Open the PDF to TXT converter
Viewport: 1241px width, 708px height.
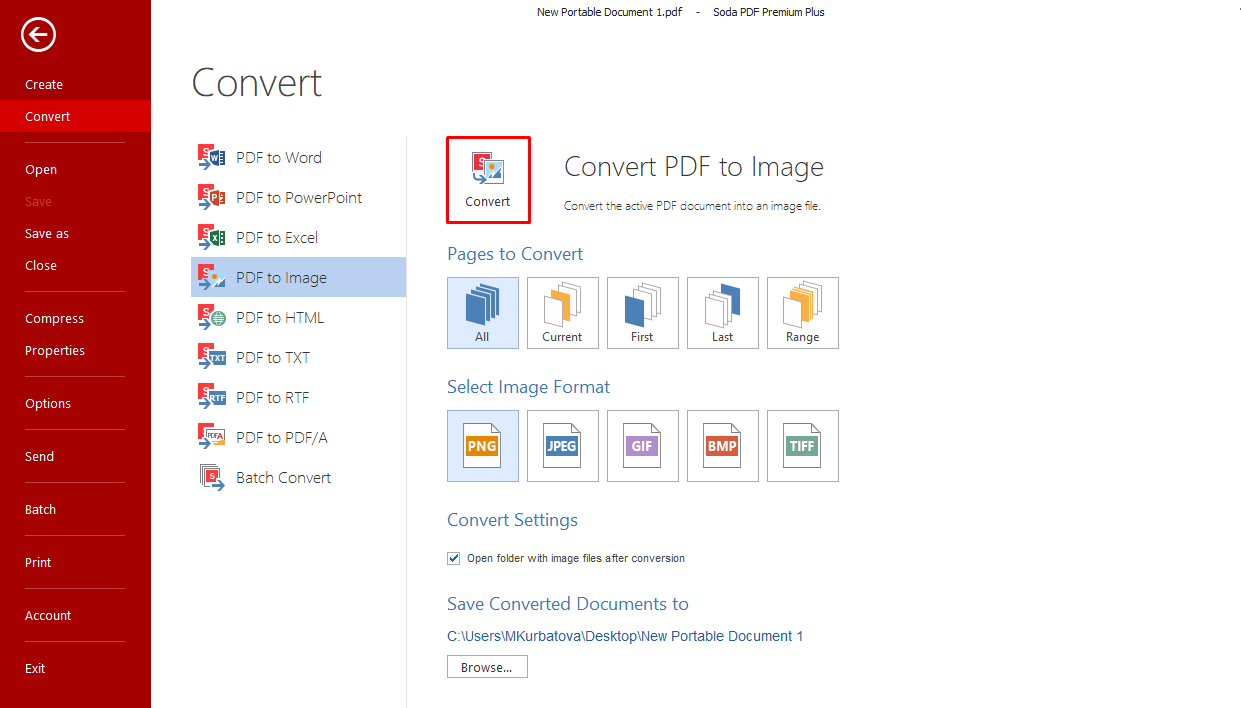tap(275, 357)
